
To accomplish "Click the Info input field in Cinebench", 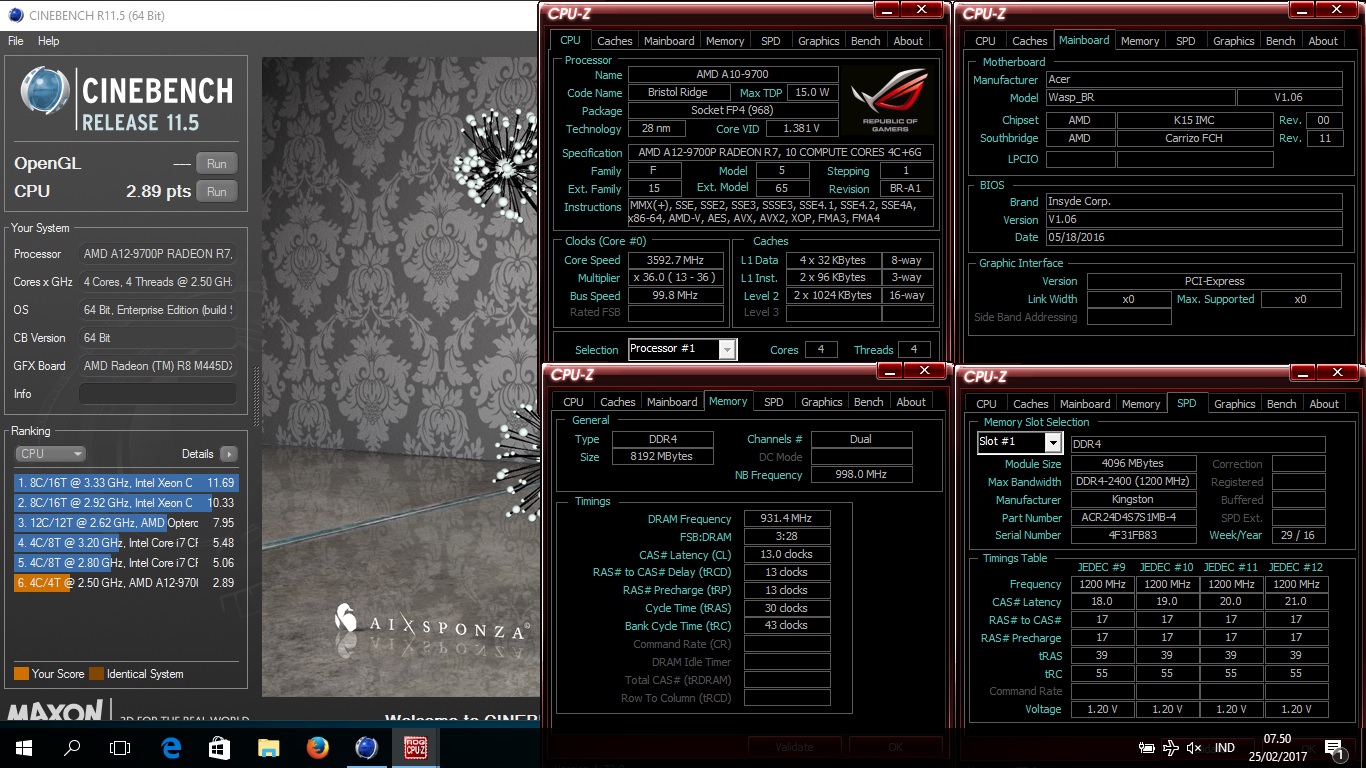I will point(157,394).
